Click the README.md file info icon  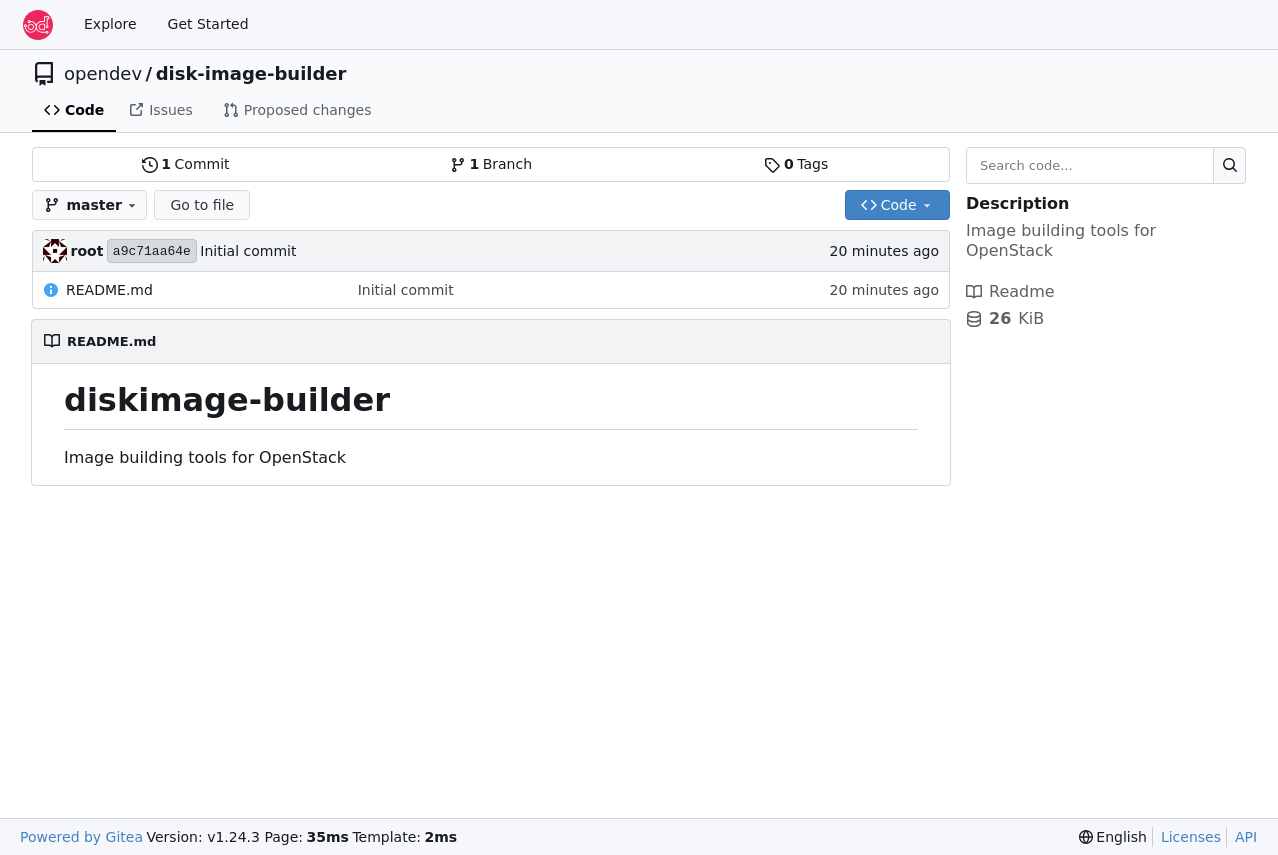51,290
